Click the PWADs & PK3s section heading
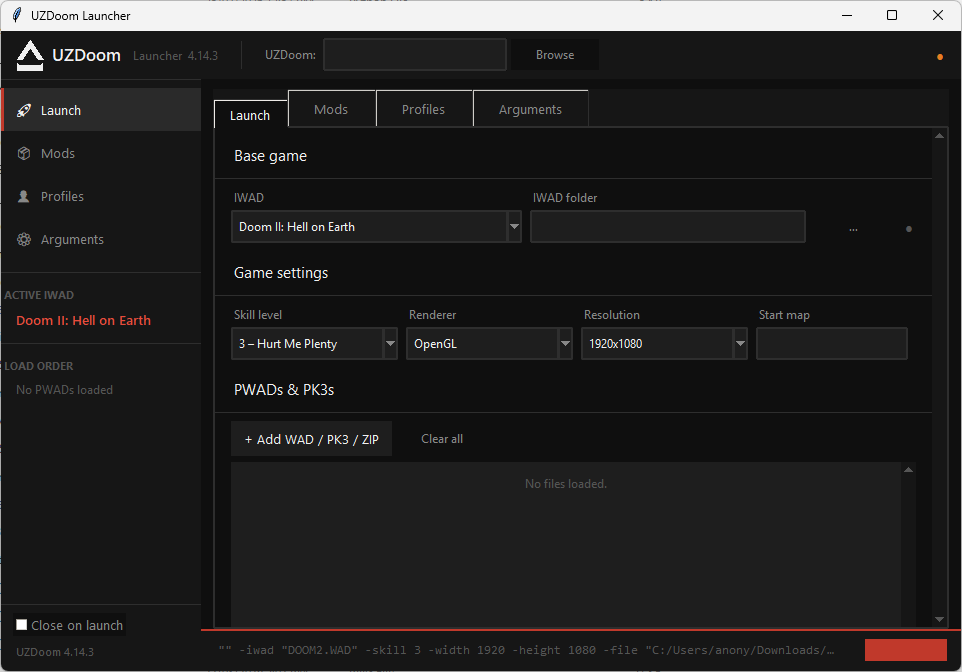962x672 pixels. coord(284,390)
